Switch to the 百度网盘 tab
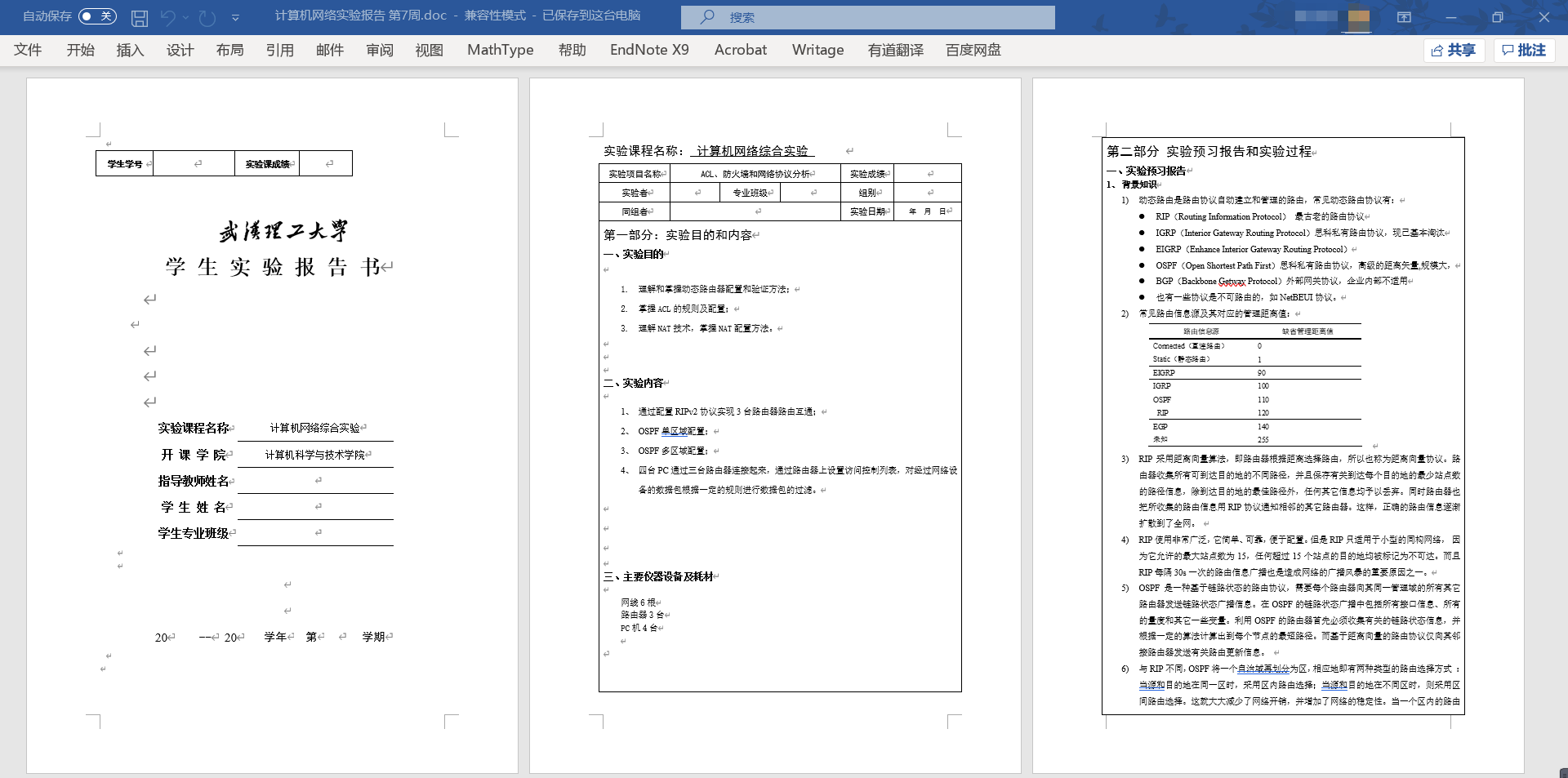Image resolution: width=1568 pixels, height=778 pixels. pyautogui.click(x=973, y=51)
